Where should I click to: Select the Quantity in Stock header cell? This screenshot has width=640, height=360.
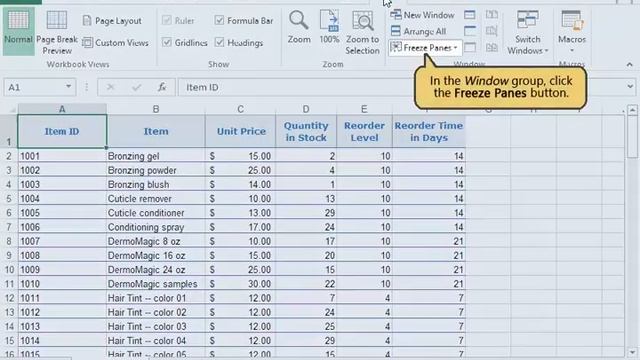306,131
